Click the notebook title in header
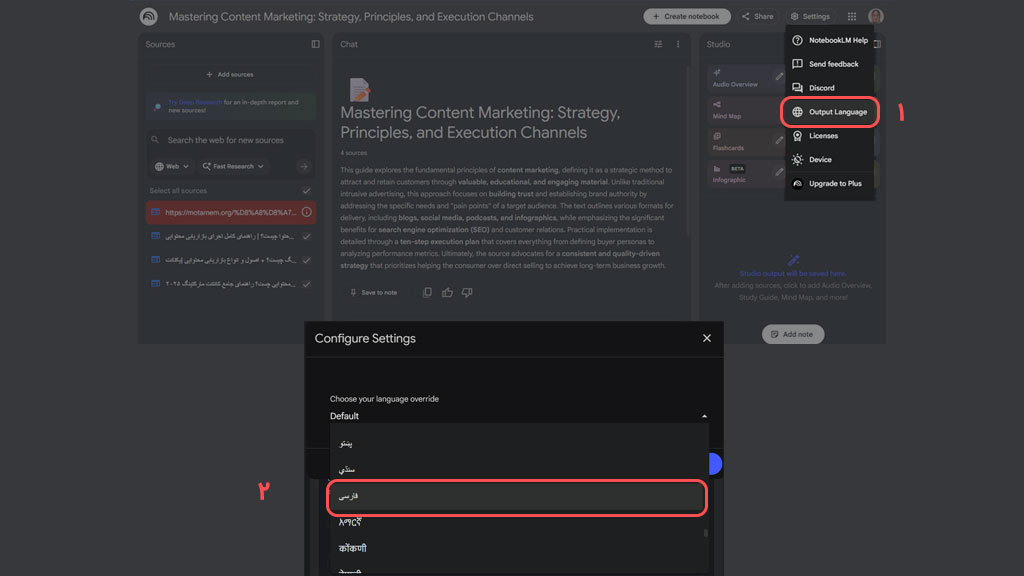Image resolution: width=1024 pixels, height=576 pixels. (351, 17)
